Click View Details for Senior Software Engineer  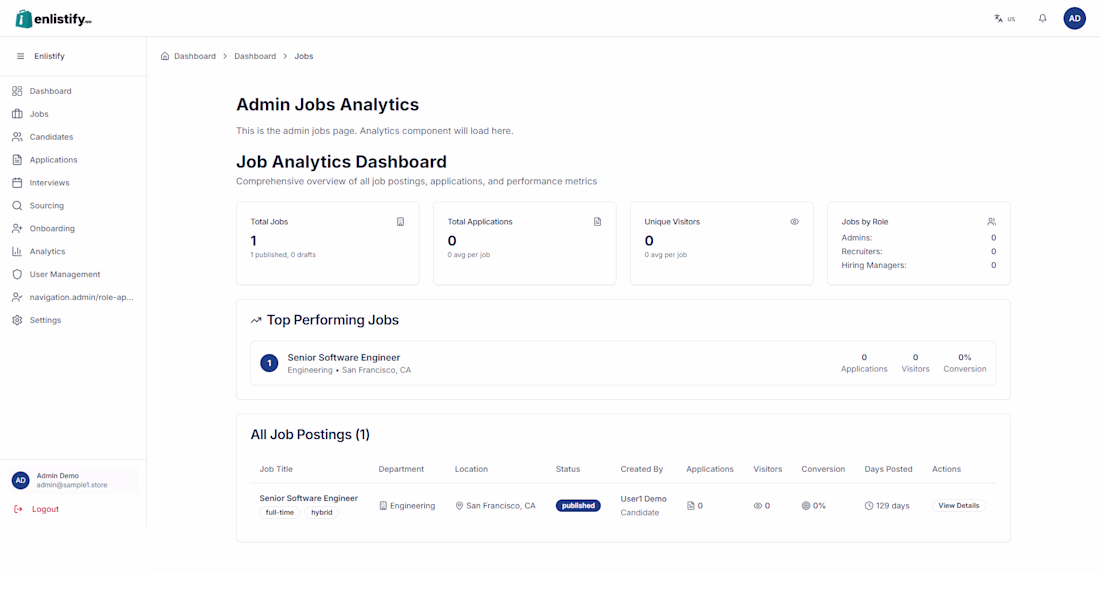tap(958, 505)
